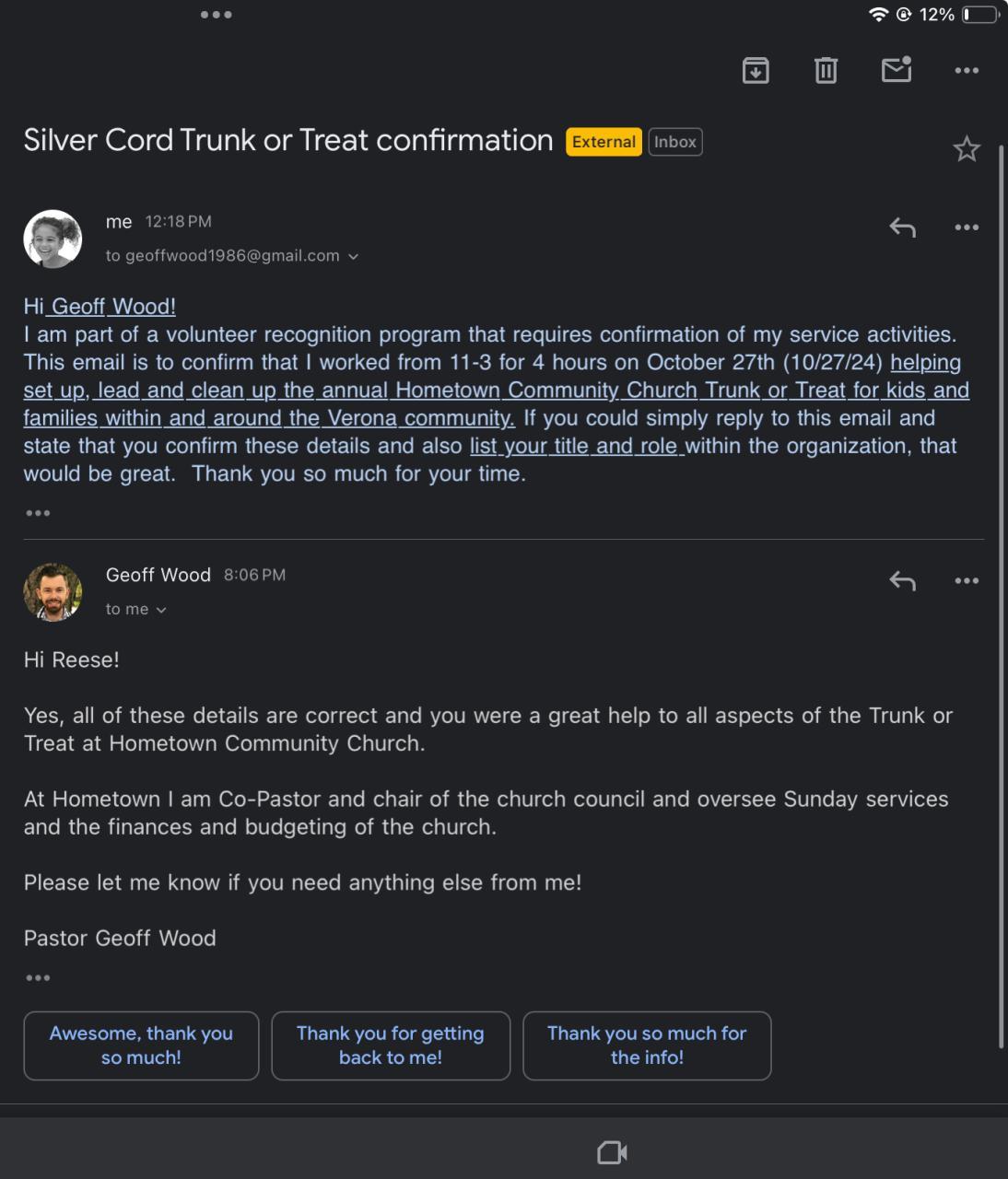The image size is (1008, 1179).
Task: Open more options for my sent message
Action: [x=967, y=228]
